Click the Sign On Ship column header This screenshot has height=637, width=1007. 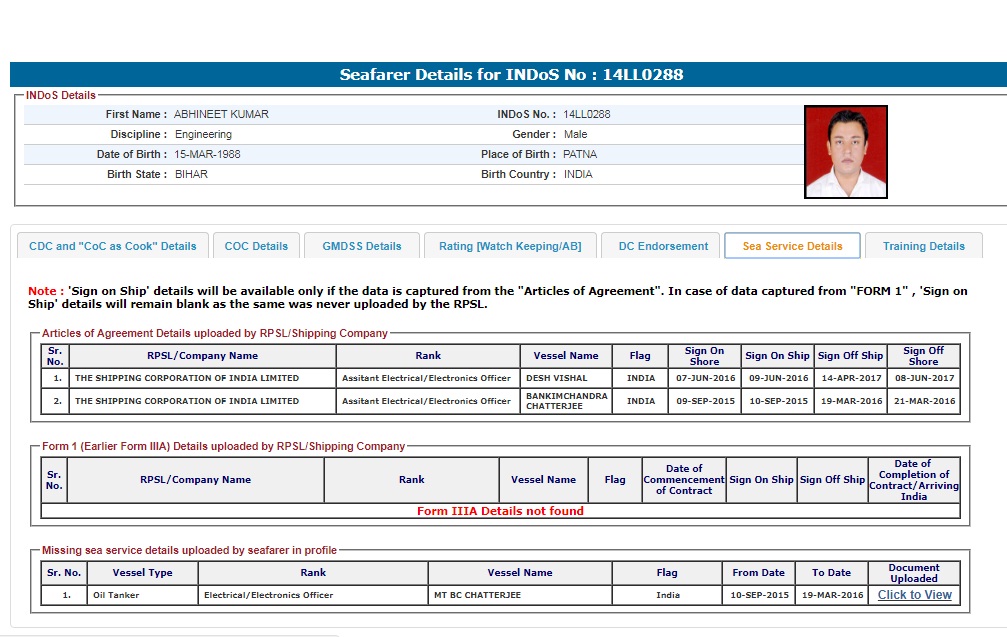coord(777,356)
